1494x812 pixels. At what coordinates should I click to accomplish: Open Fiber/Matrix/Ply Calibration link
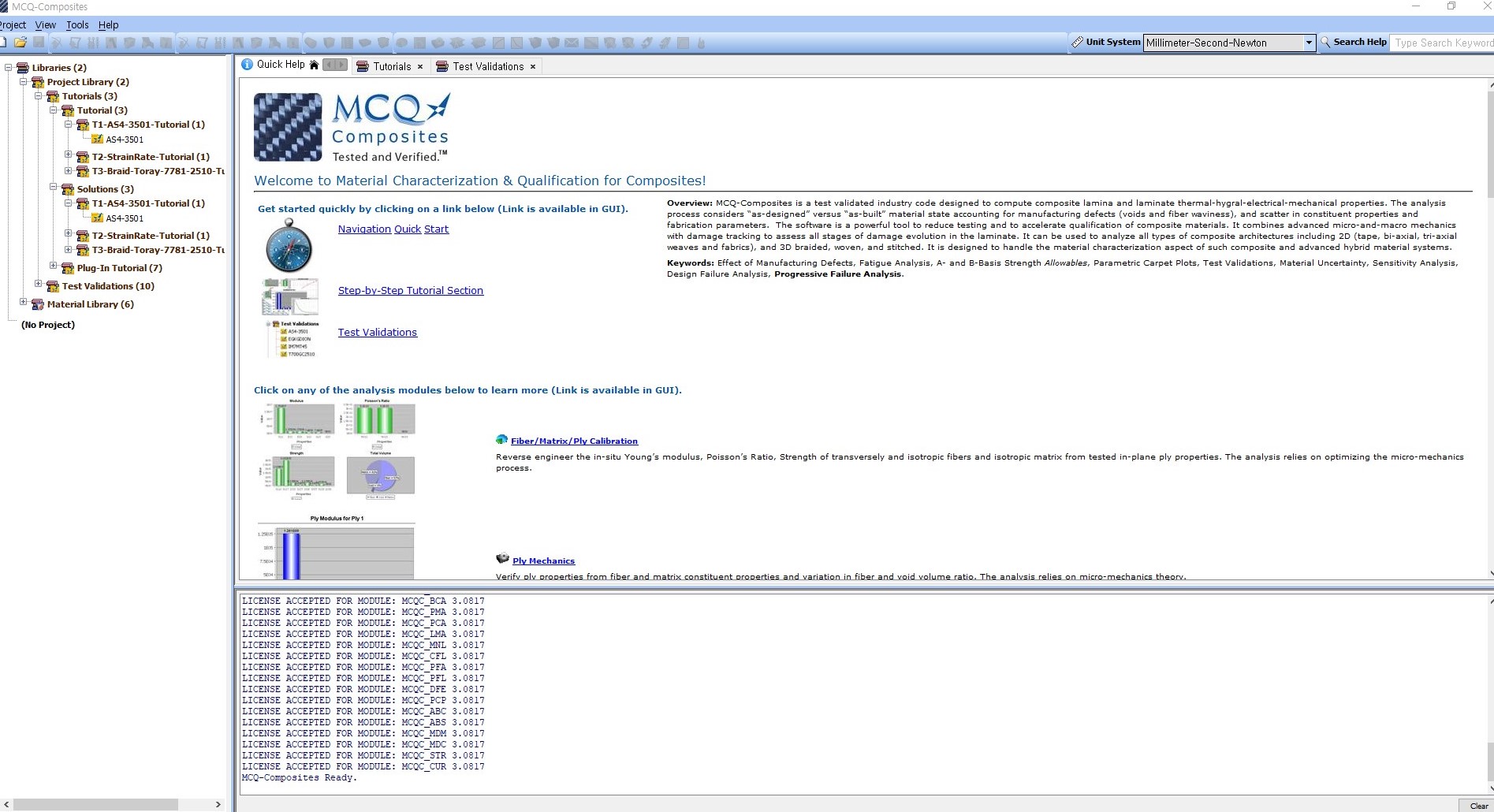click(x=574, y=441)
